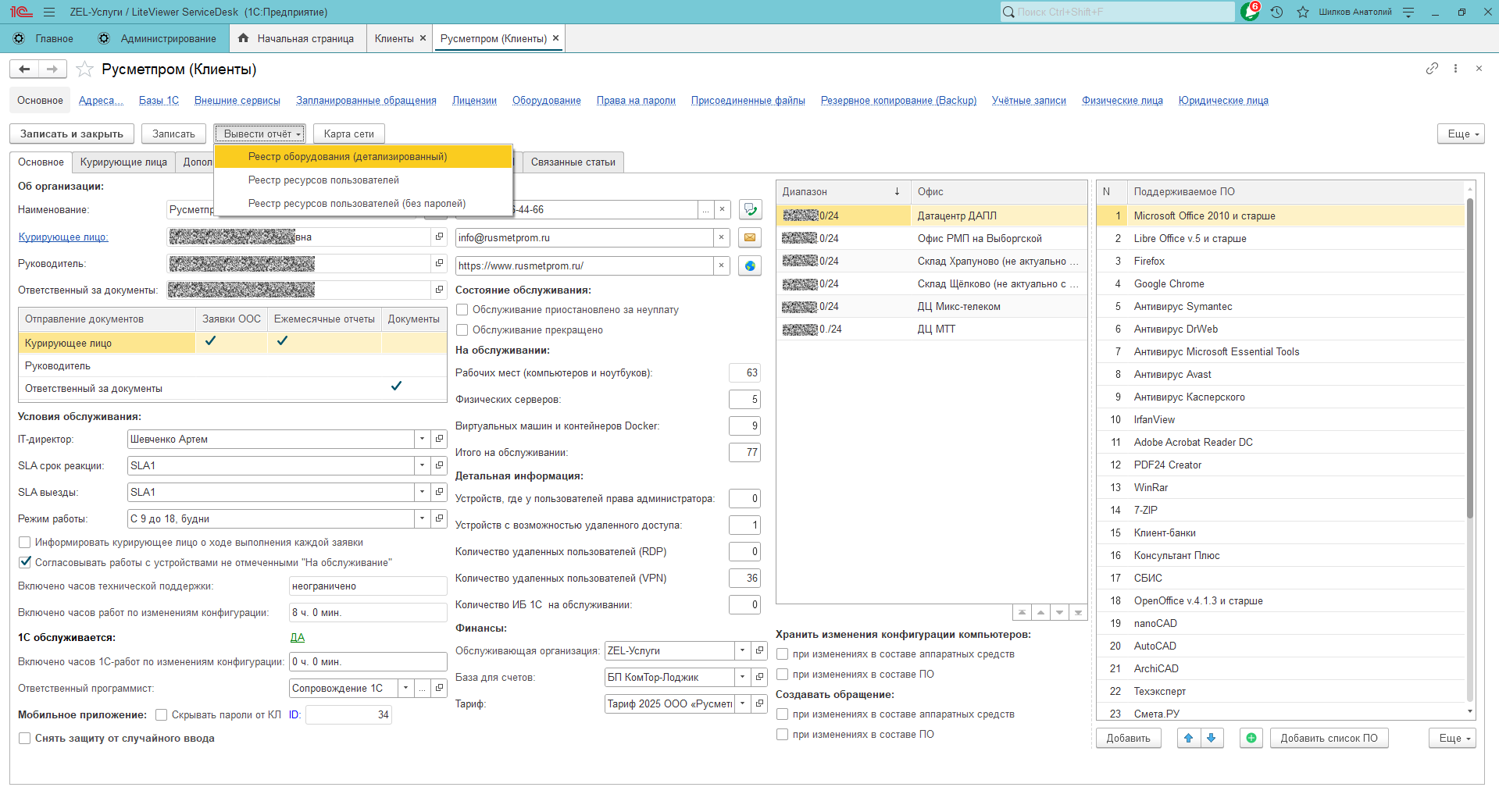The height and width of the screenshot is (812, 1499).
Task: Open the 'Вывести отчёт' dropdown button
Action: (x=260, y=134)
